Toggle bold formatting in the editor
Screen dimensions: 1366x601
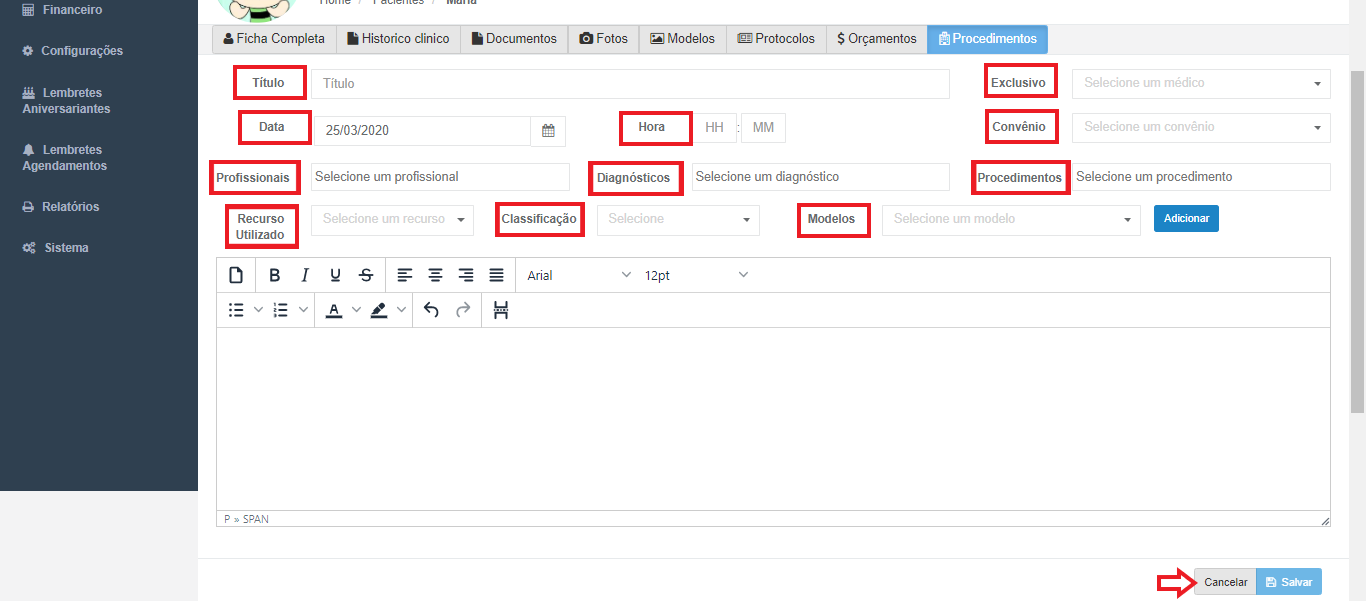[274, 275]
